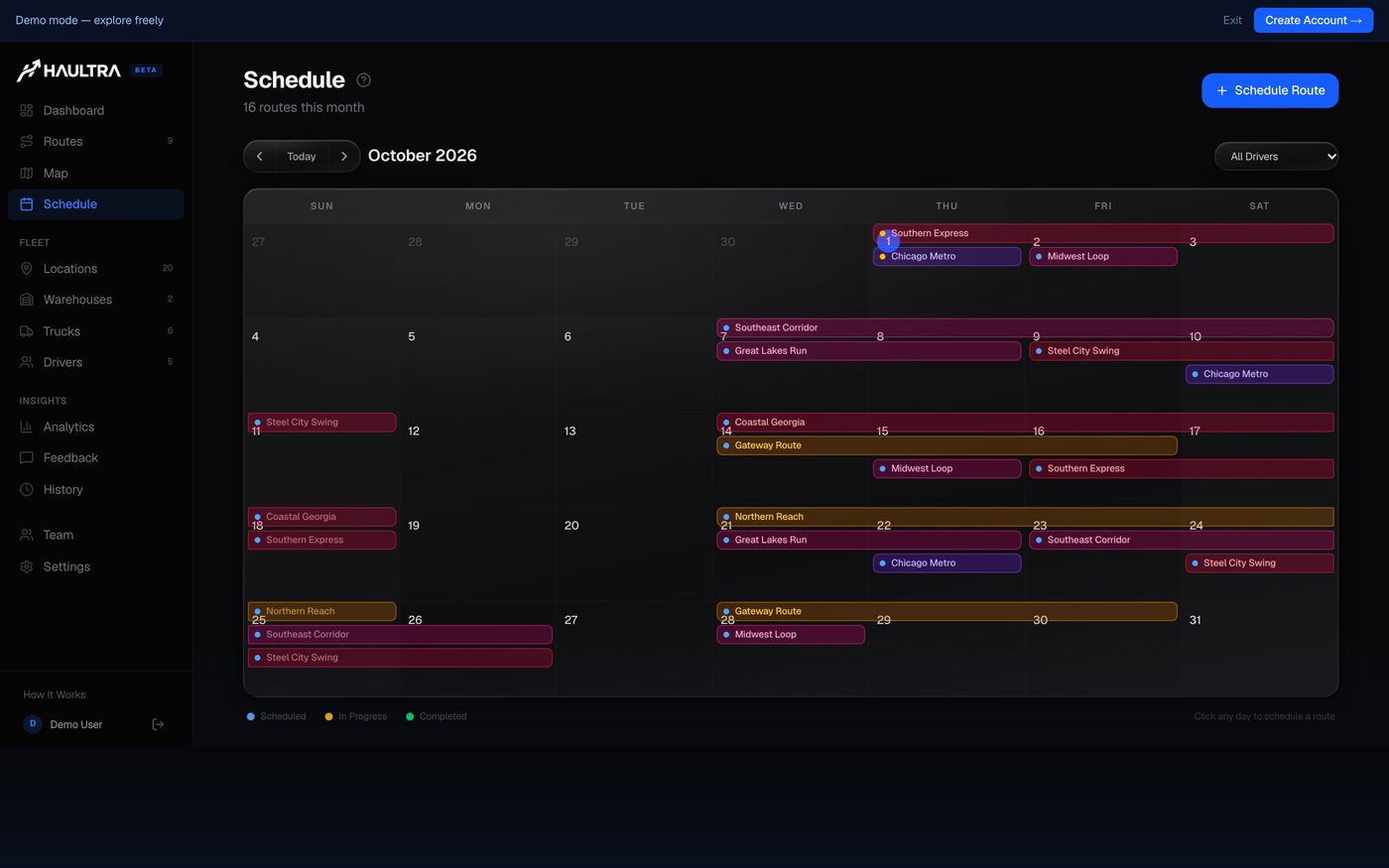1389x868 pixels.
Task: Go to previous month with left chevron
Action: (x=260, y=156)
